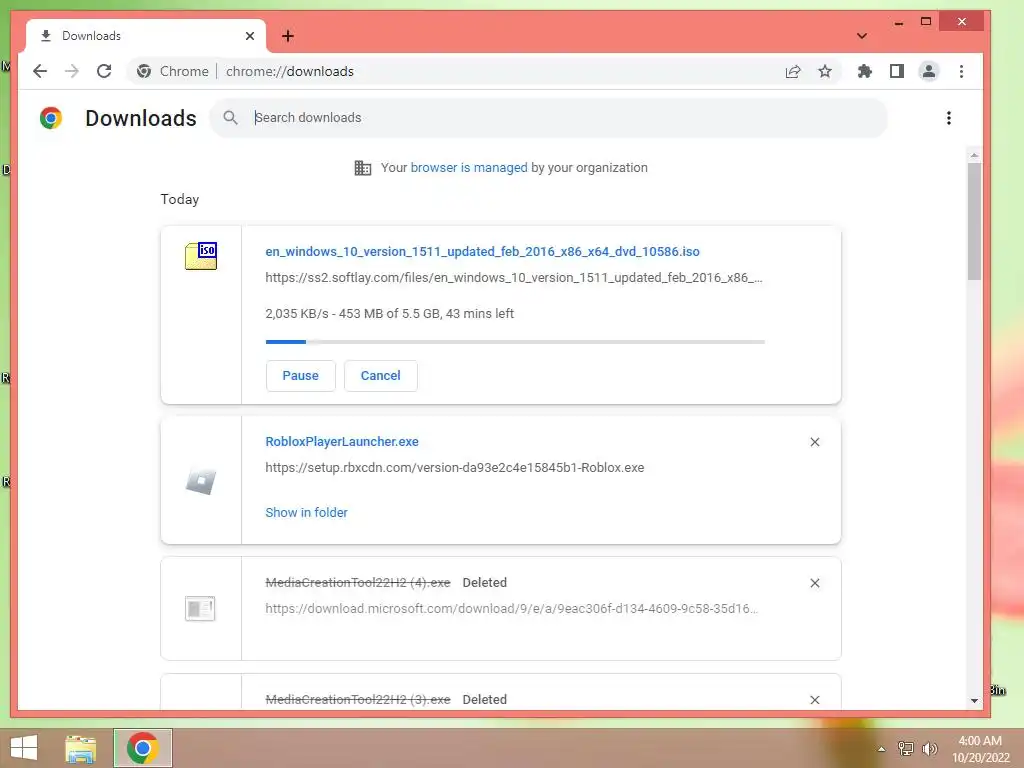This screenshot has width=1024, height=768.
Task: Open the browser is managed link
Action: tap(469, 168)
